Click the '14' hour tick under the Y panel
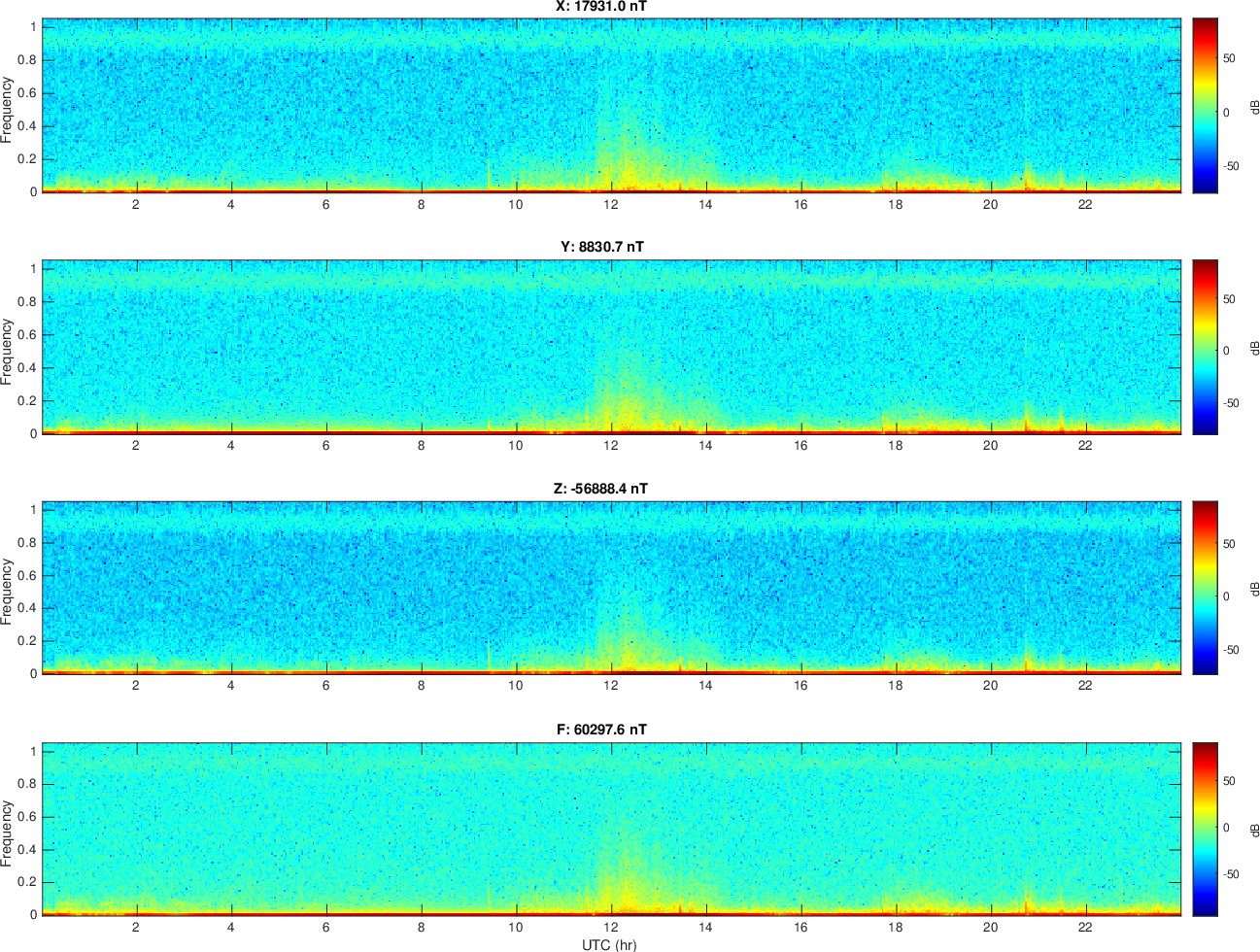 [x=705, y=446]
